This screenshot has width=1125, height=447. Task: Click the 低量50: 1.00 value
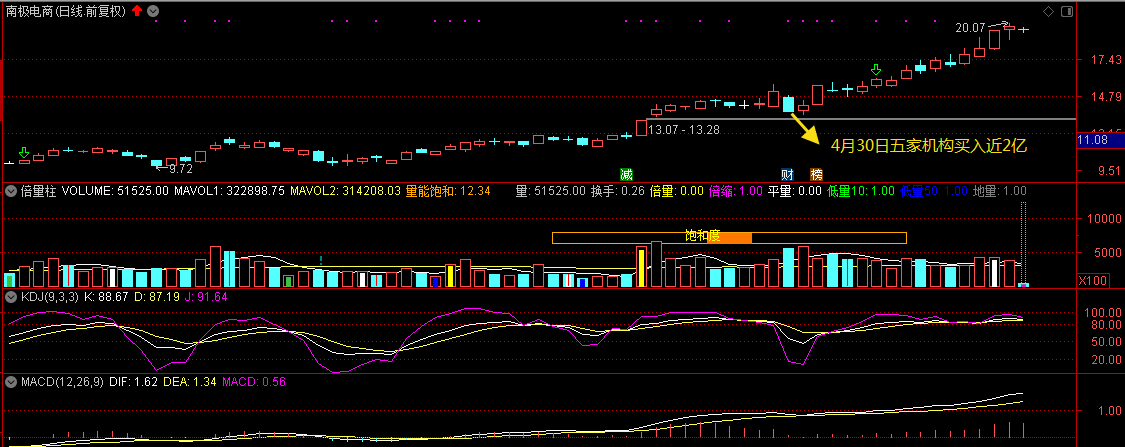click(x=933, y=192)
